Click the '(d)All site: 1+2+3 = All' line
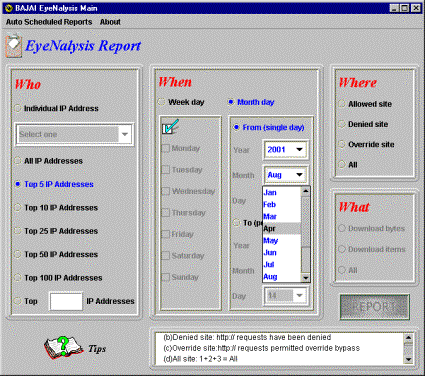This screenshot has height=376, width=425. tap(200, 359)
